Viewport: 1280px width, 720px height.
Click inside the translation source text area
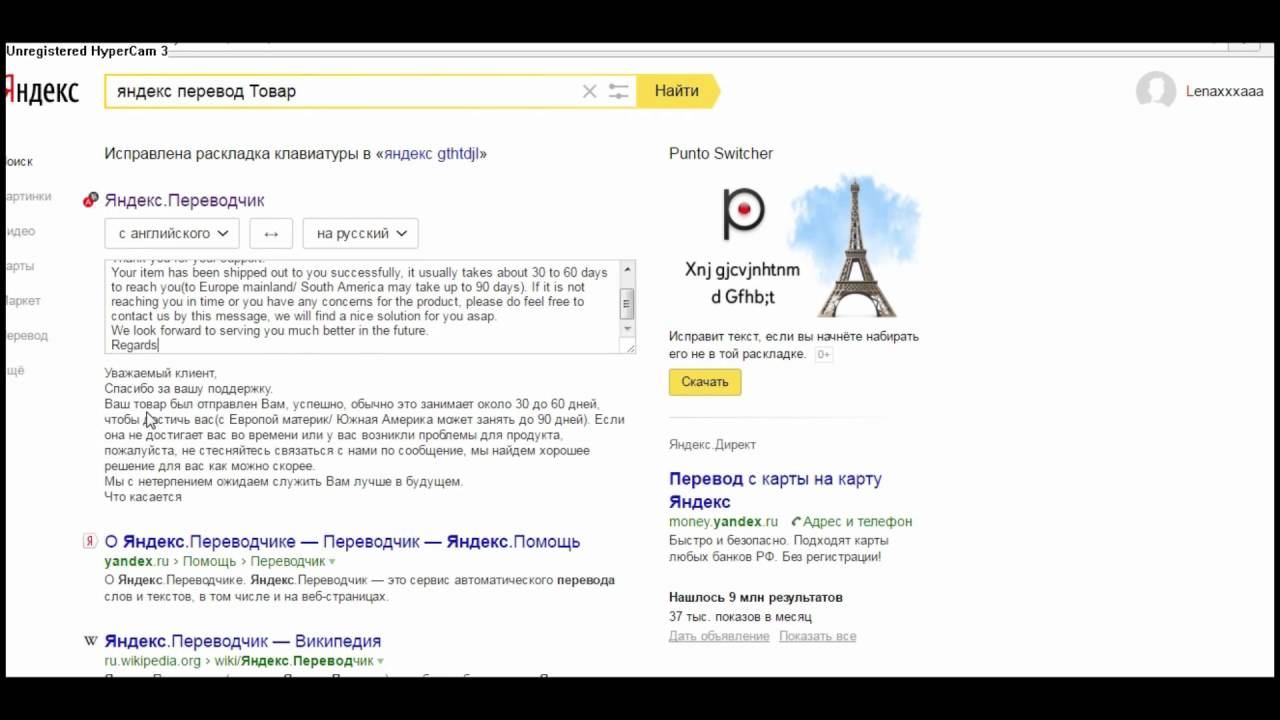pyautogui.click(x=362, y=305)
